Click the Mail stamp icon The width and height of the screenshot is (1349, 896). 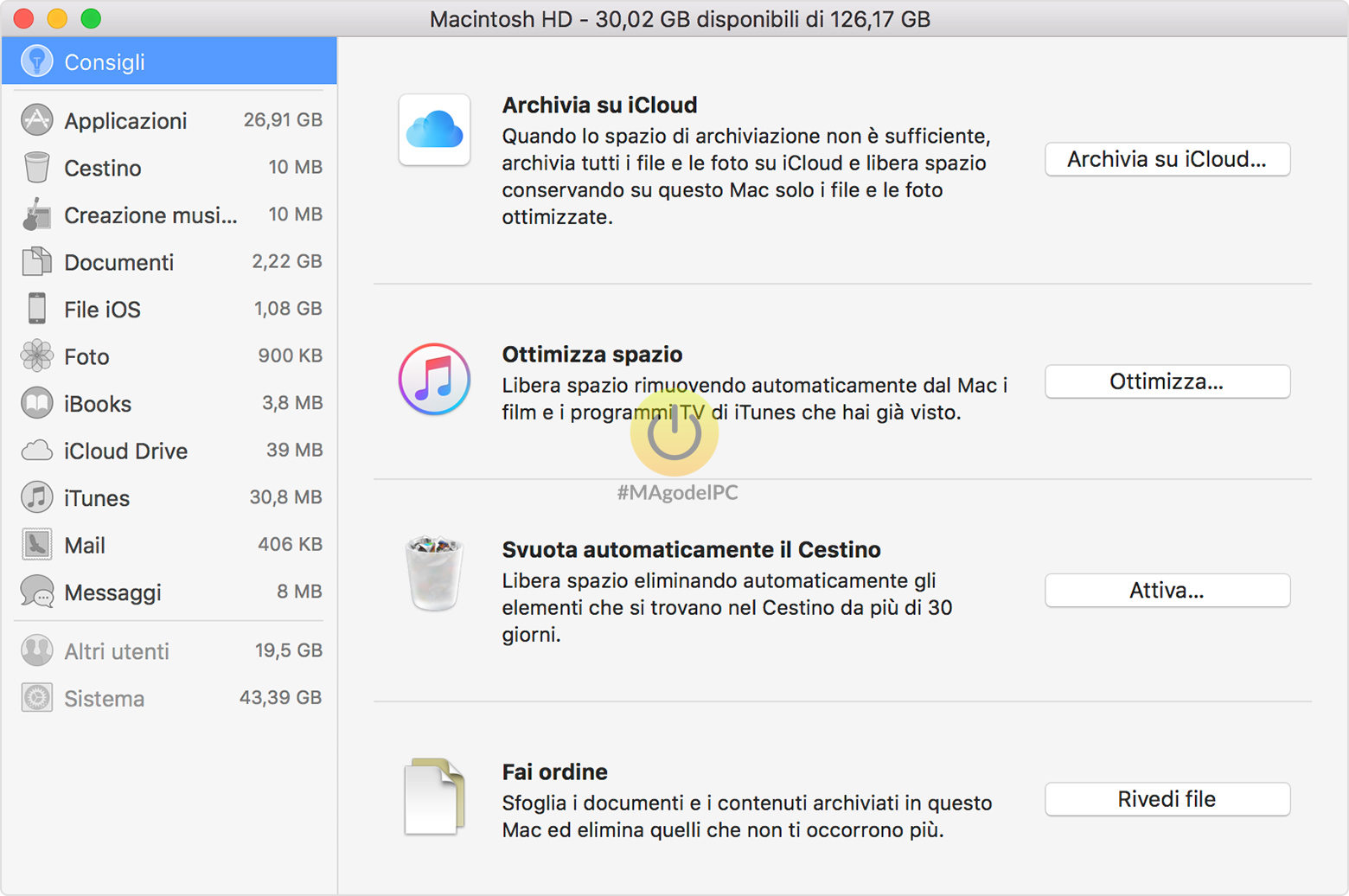click(x=36, y=545)
